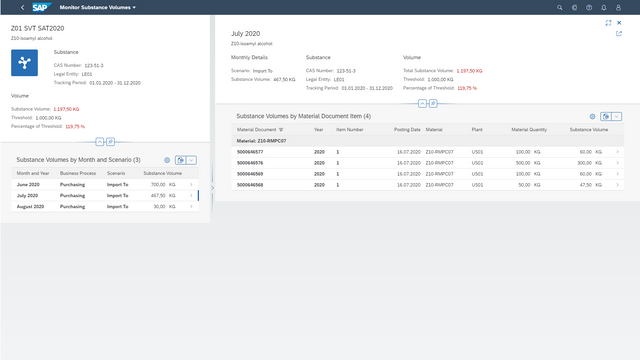Click the Posting Date column header
The height and width of the screenshot is (360, 640).
407,129
